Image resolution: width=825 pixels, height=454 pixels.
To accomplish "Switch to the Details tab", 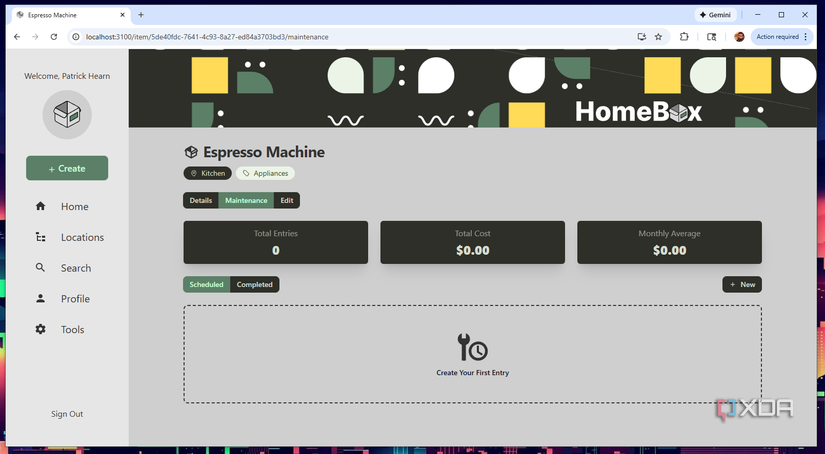I will pos(200,200).
